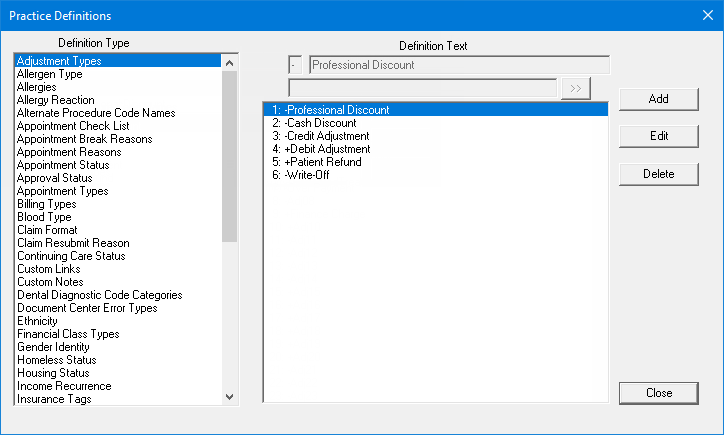Click the small sign prefix box
The height and width of the screenshot is (435, 724).
[x=295, y=65]
